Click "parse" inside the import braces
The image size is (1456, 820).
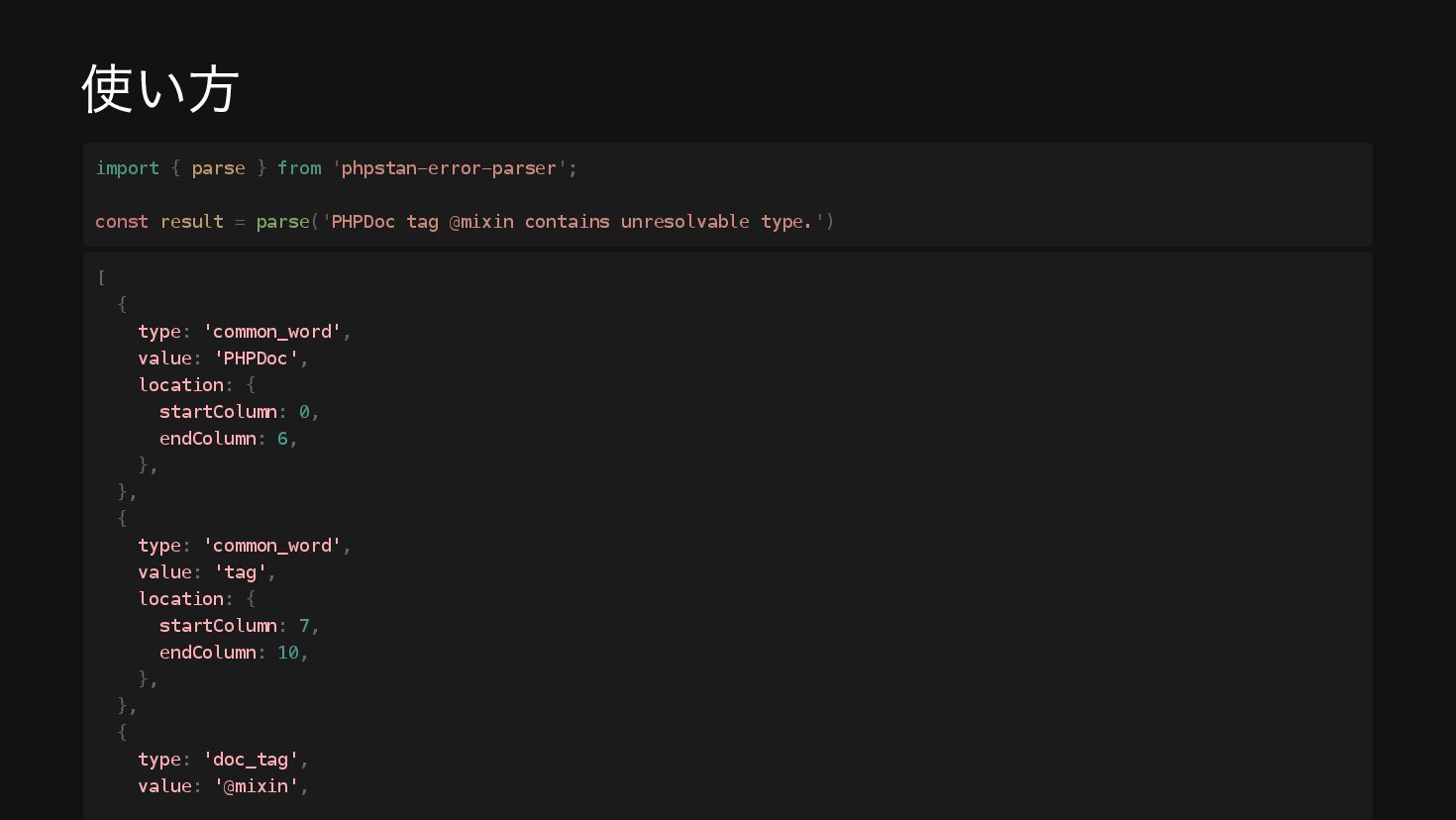point(218,168)
